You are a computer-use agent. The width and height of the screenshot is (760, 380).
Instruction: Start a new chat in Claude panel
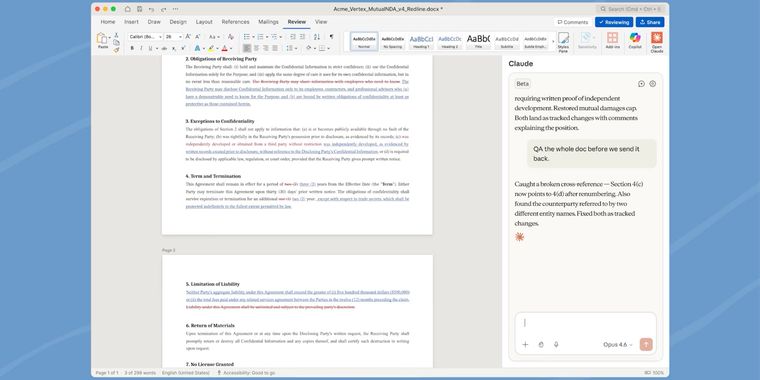pyautogui.click(x=641, y=84)
